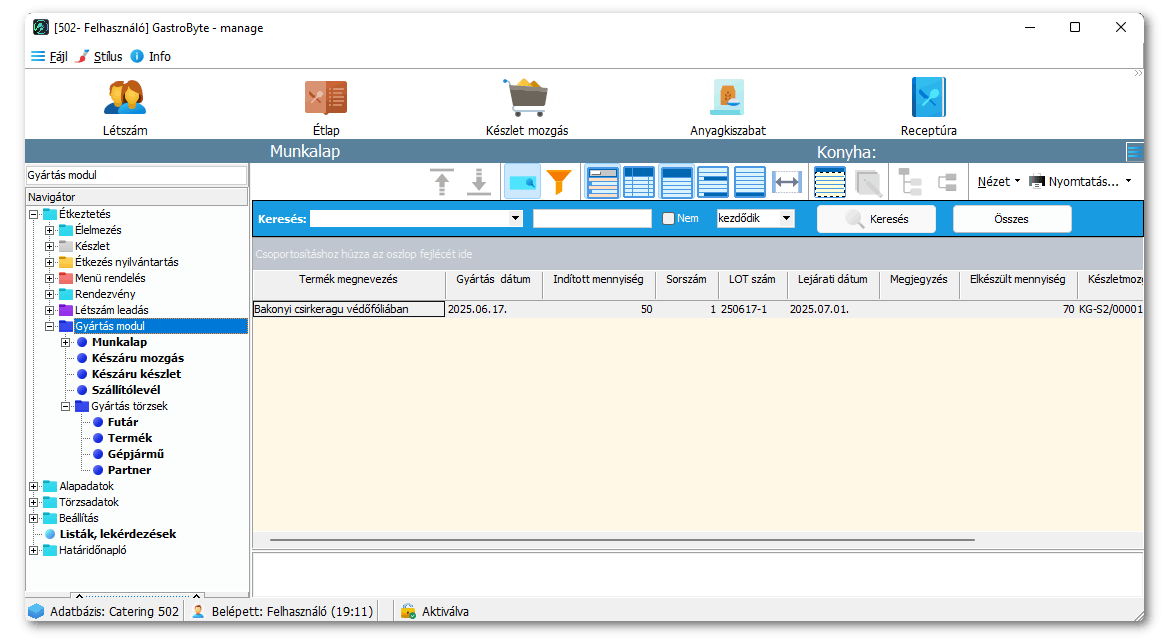
Task: Click the Összes button
Action: (1011, 219)
